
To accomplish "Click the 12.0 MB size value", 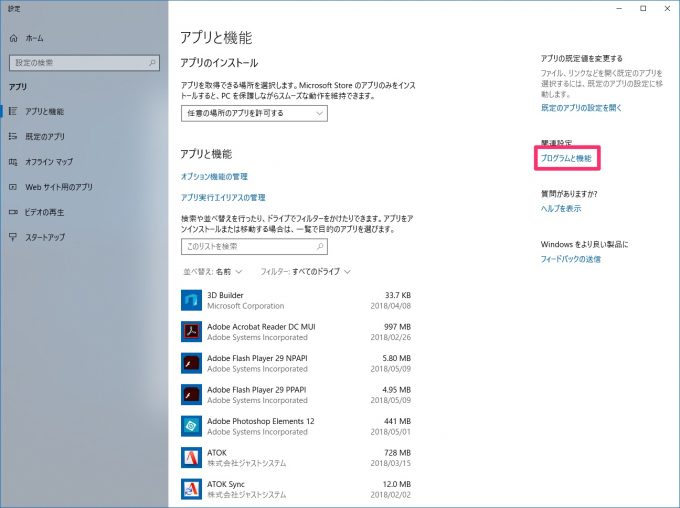I will click(396, 484).
